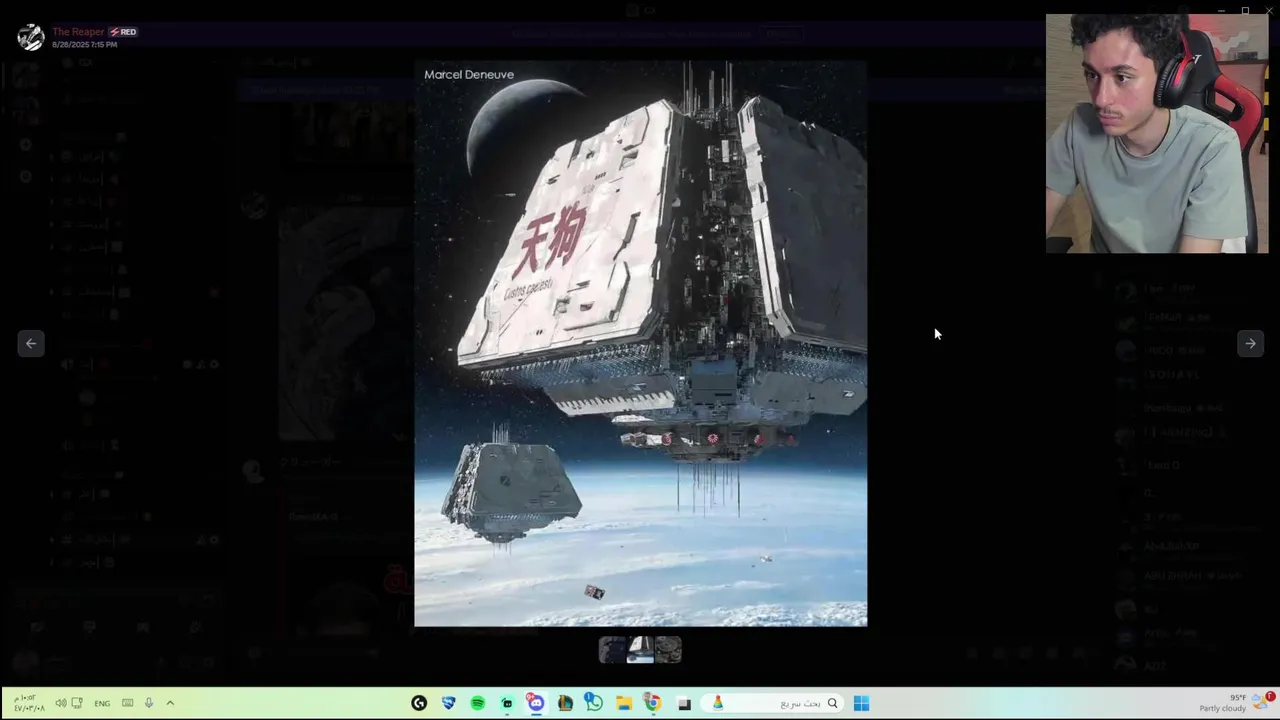Open the network status tray icon
The image size is (1280, 720).
77,703
